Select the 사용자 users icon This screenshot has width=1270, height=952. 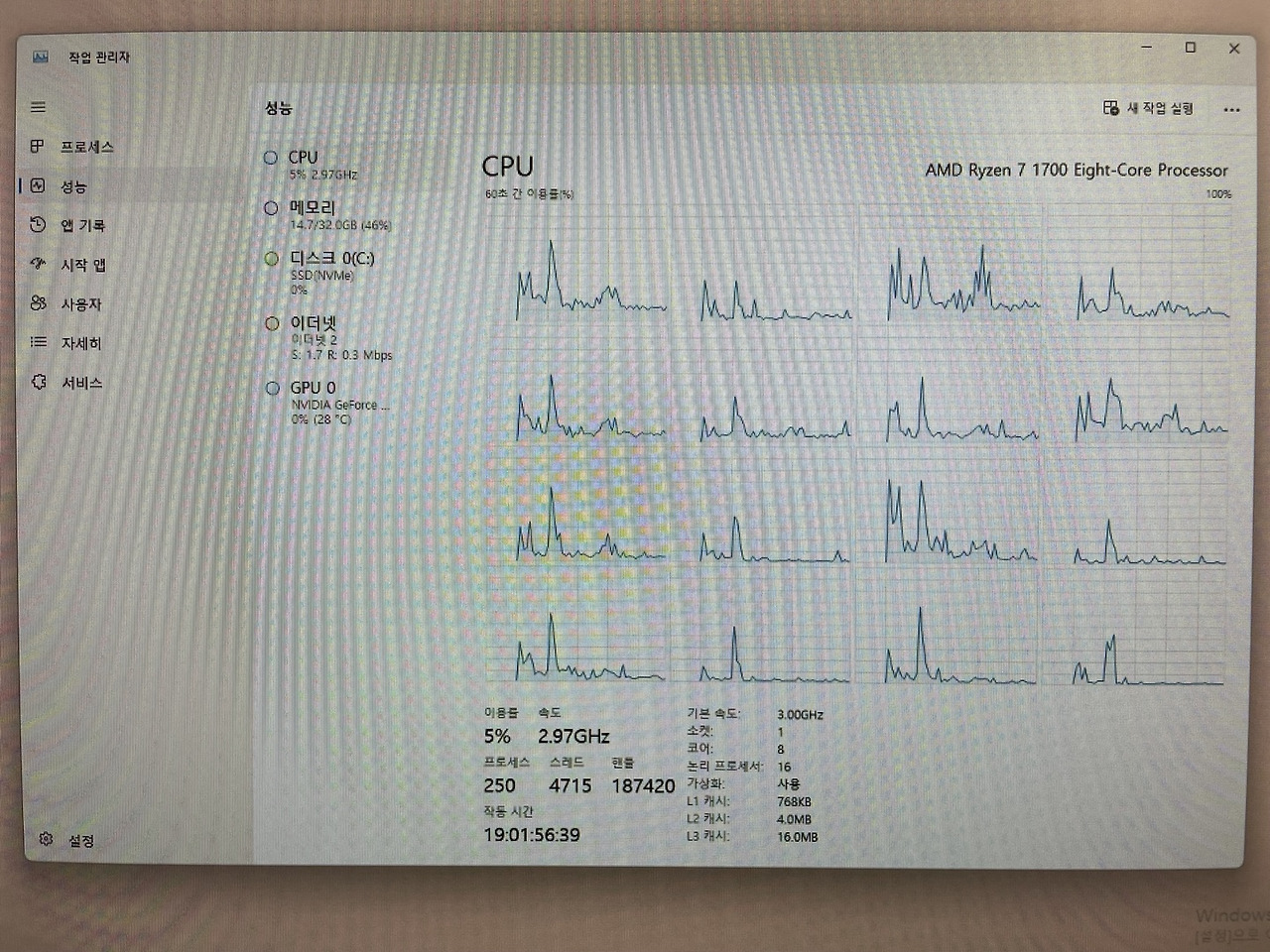(38, 303)
